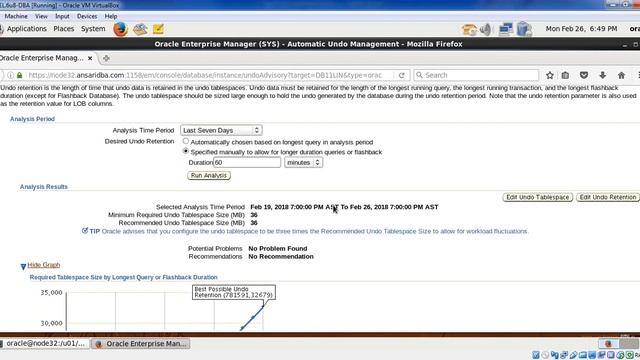This screenshot has height=360, width=640.
Task: Select automatically chosen undo retention option
Action: (x=186, y=141)
